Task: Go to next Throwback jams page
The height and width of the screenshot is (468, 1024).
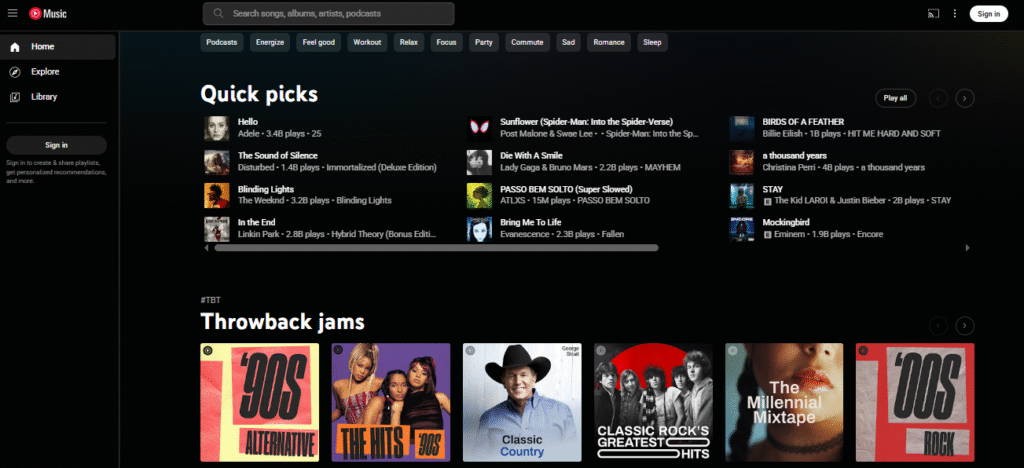Action: tap(965, 326)
